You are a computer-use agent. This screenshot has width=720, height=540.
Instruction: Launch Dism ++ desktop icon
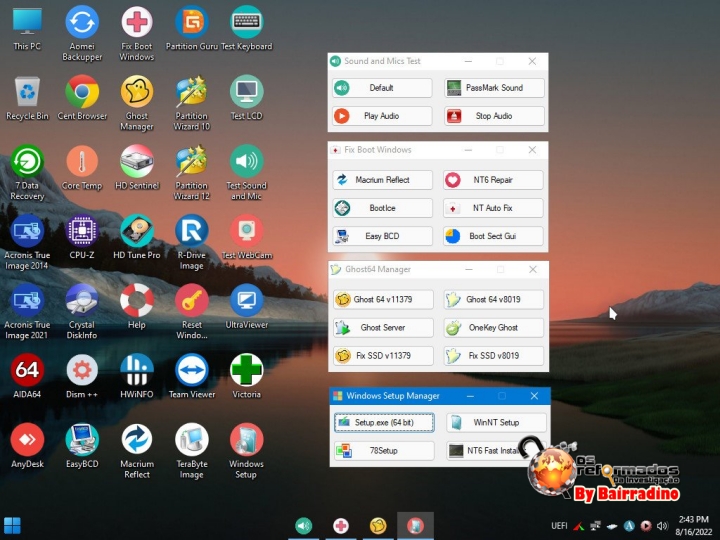82,376
